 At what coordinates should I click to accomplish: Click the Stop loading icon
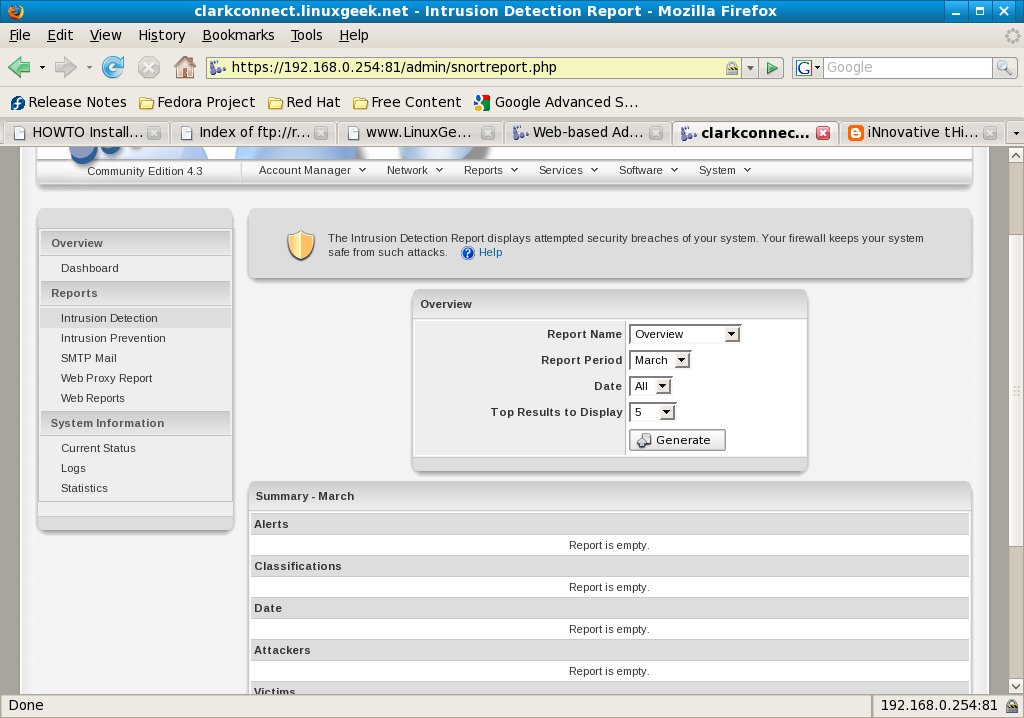coord(149,67)
